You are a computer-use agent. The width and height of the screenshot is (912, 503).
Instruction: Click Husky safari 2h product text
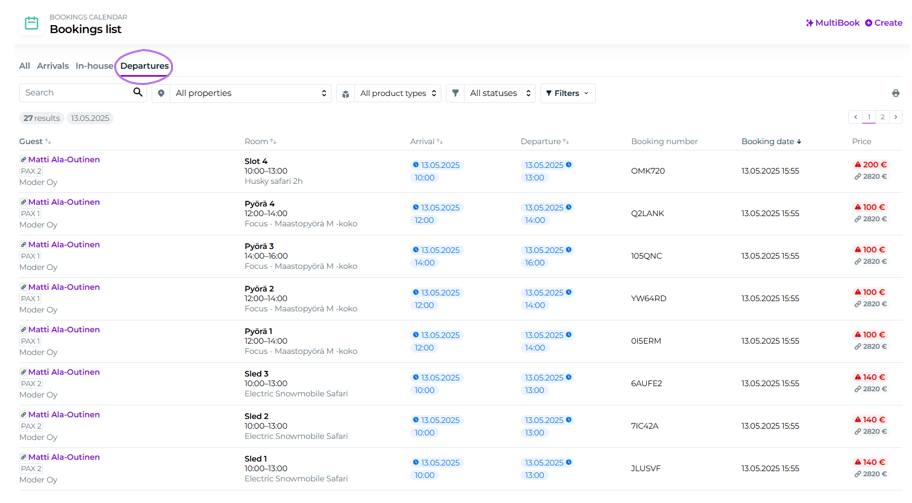point(273,181)
